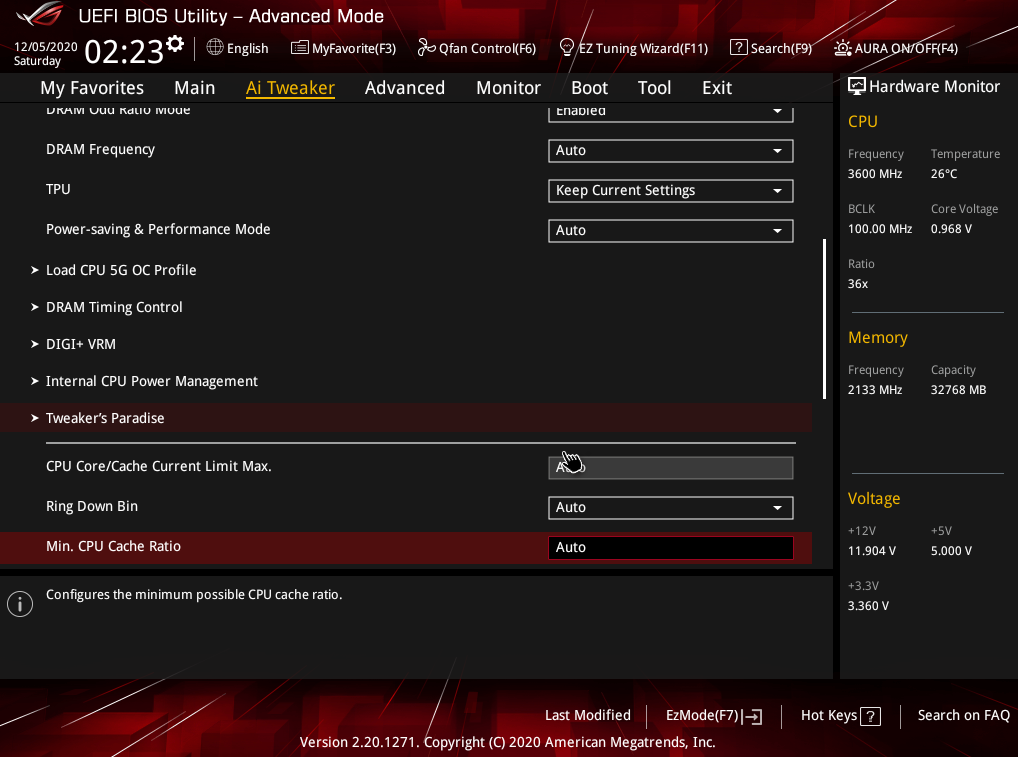This screenshot has width=1018, height=757.
Task: Click the Ring Down Bin label
Action: 92,506
